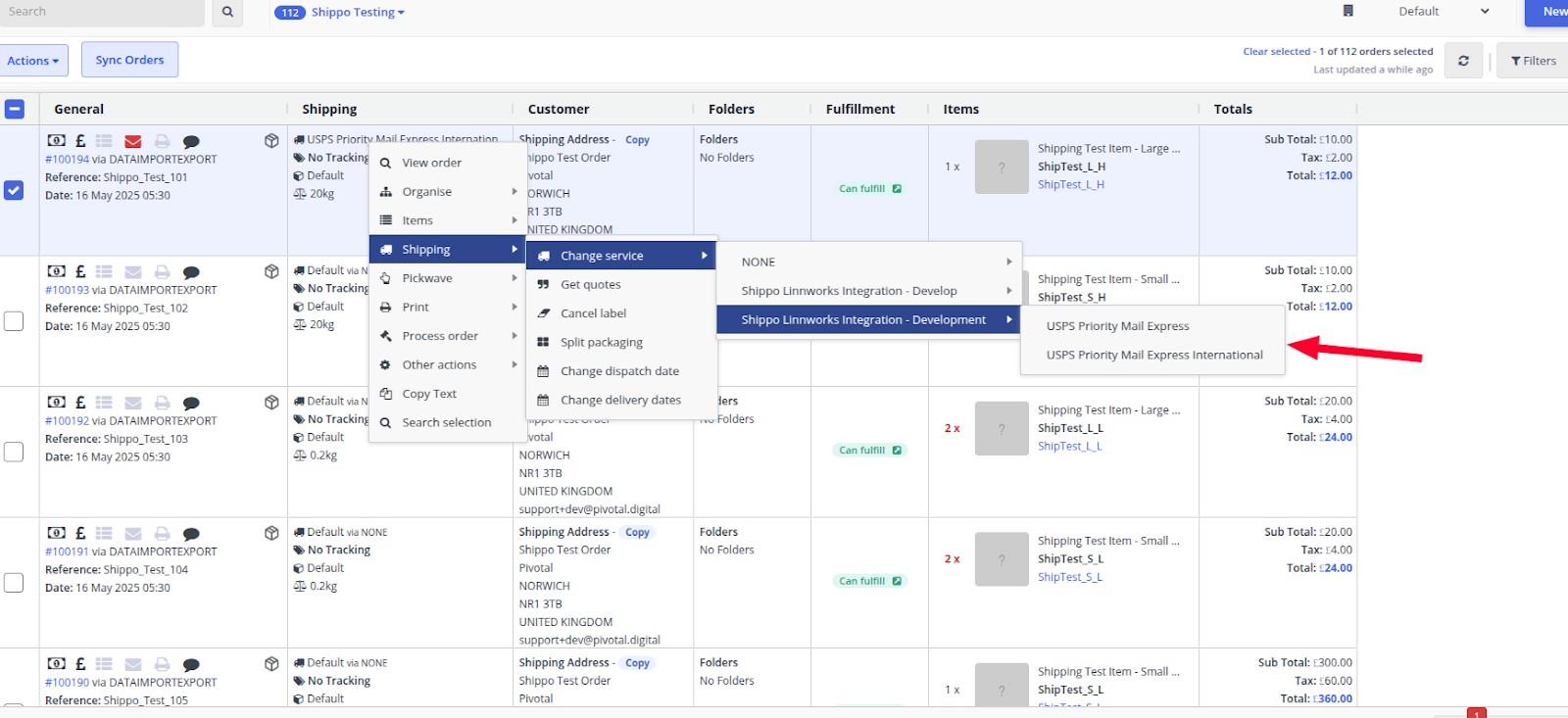Check the order #100191 checkbox
The height and width of the screenshot is (718, 1568).
pos(14,583)
